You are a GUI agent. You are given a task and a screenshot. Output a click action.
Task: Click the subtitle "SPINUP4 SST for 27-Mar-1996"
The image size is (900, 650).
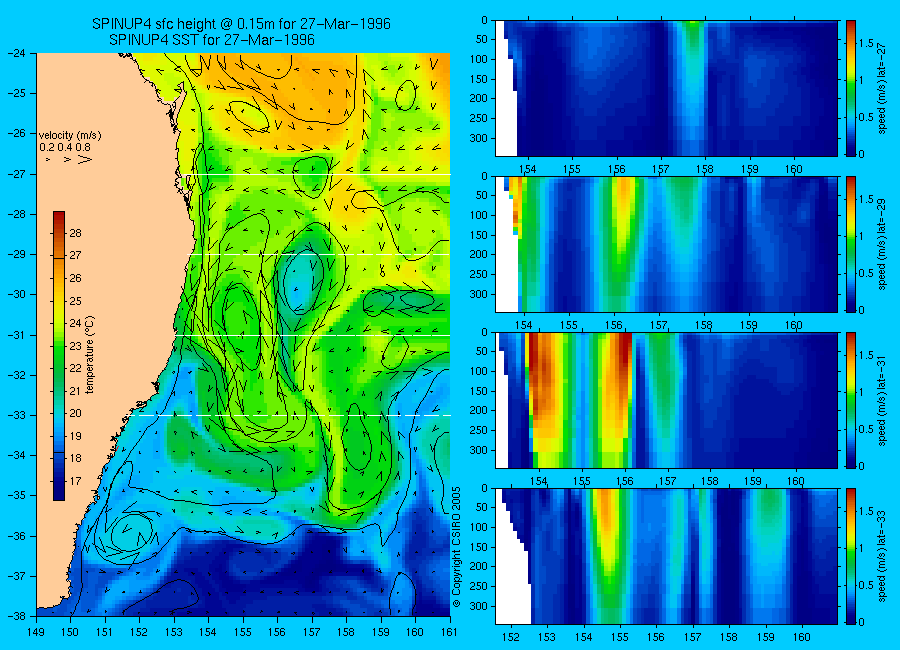tap(212, 40)
